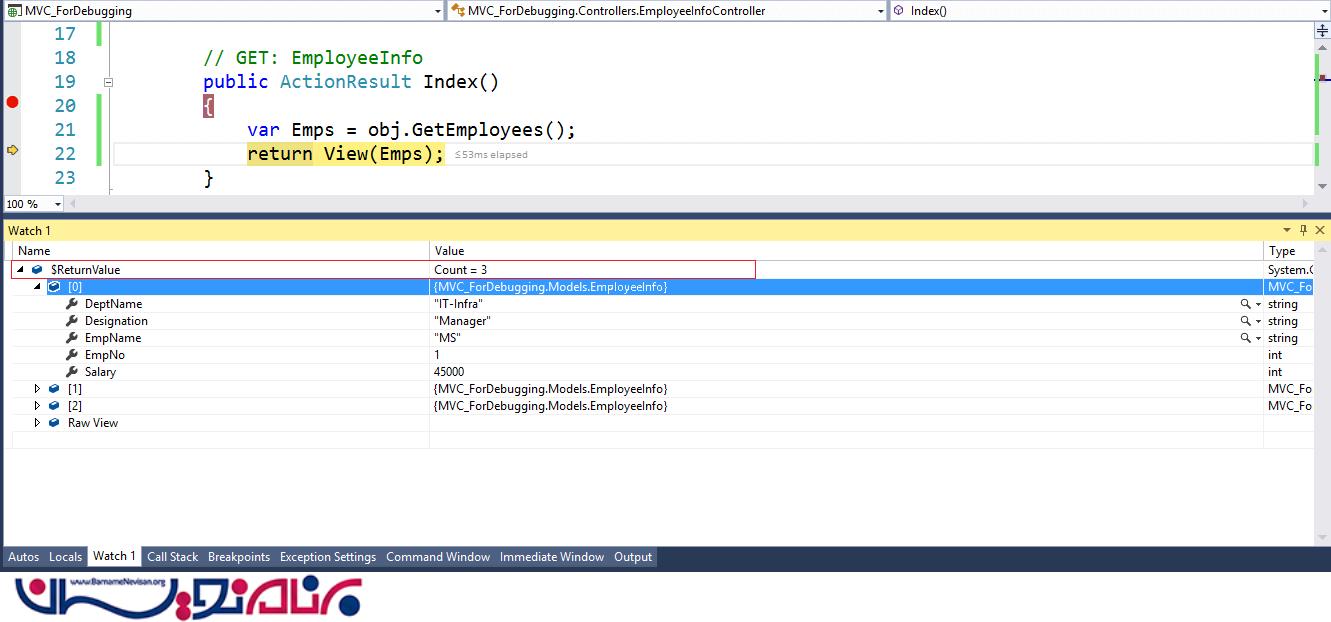Click the magnifier visualizer icon for DeptName
Viewport: 1331px width, 622px height.
point(1245,304)
